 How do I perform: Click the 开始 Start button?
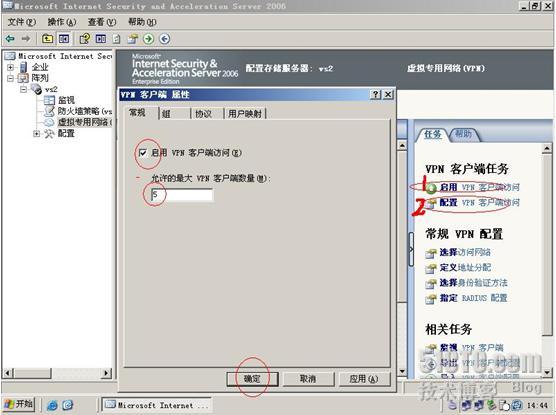click(x=19, y=404)
